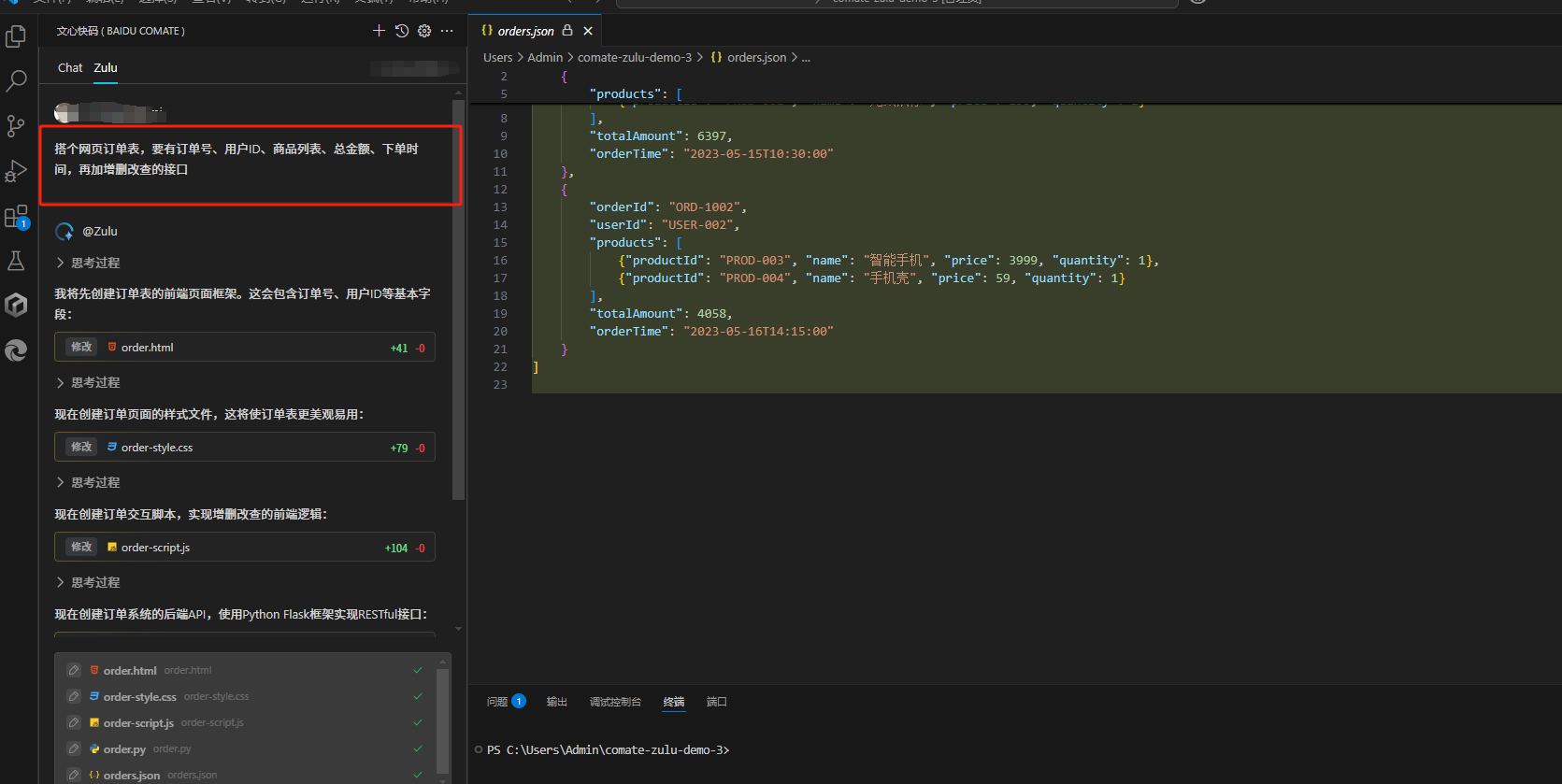
Task: Click the 文心快码 (BAIDU COMATE) panel title
Action: 121,31
